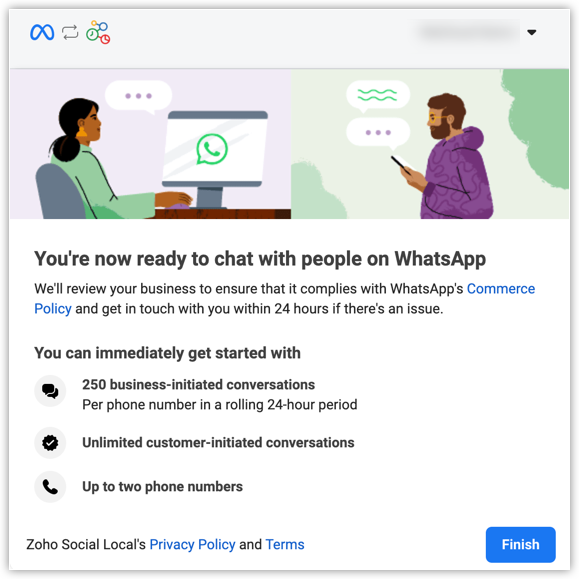Click 'Up to two phone numbers' text

(162, 487)
